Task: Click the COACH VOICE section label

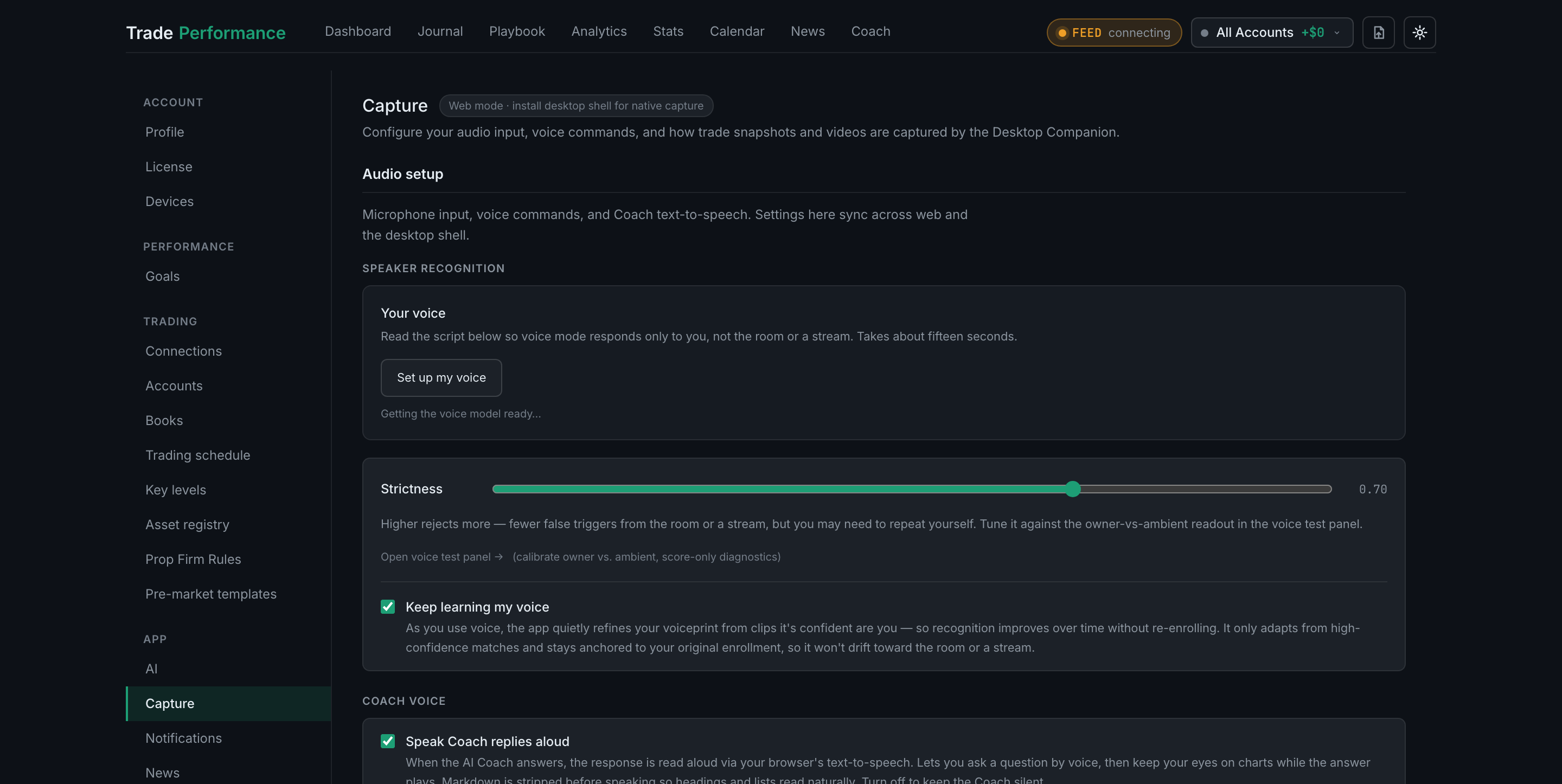Action: tap(404, 701)
